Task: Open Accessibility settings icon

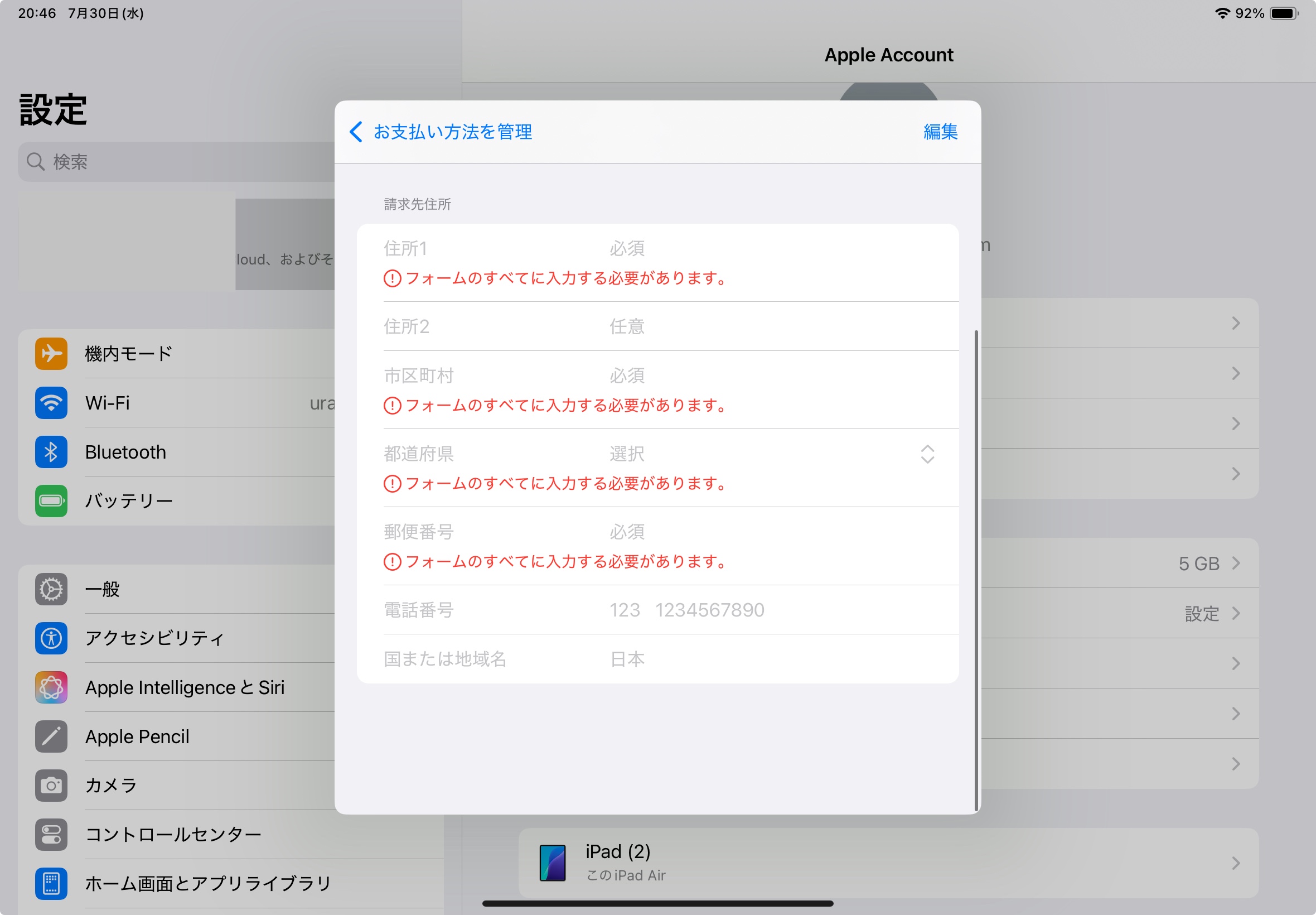Action: pyautogui.click(x=51, y=638)
